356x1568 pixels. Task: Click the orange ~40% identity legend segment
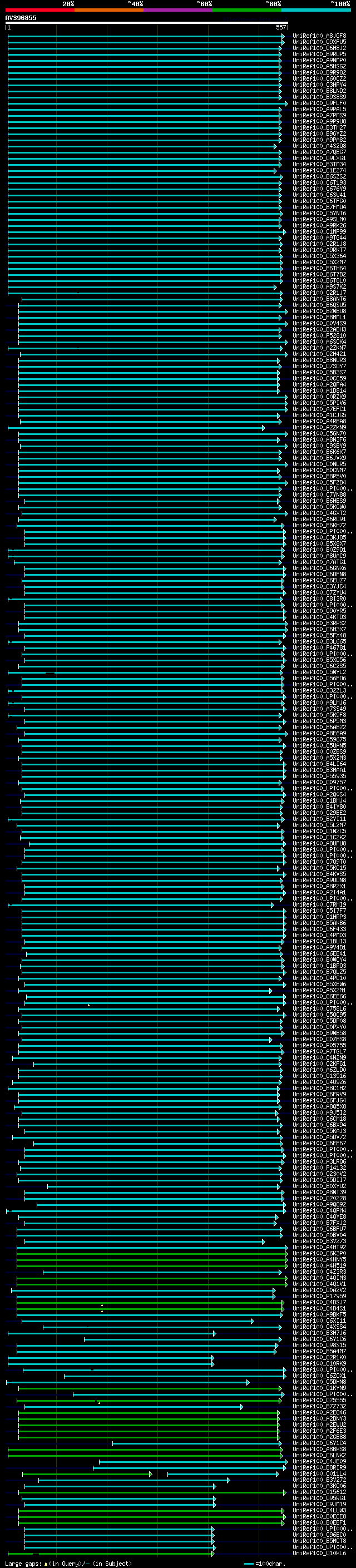(x=109, y=10)
